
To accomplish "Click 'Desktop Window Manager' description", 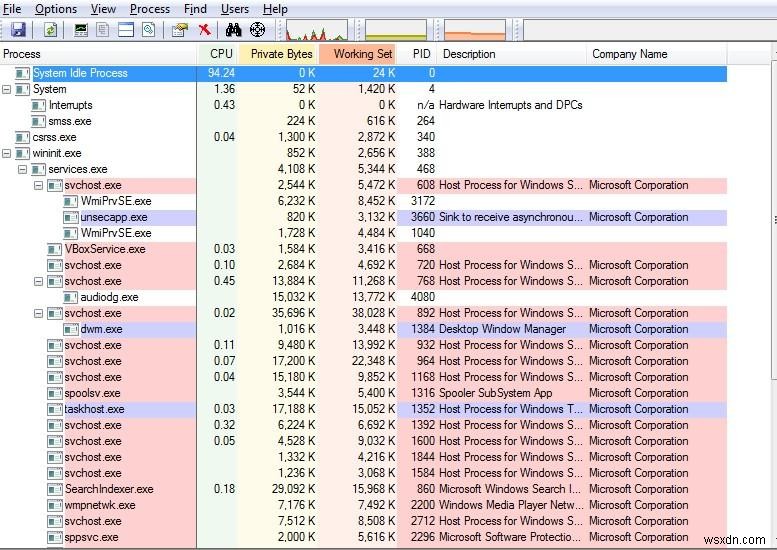I will [x=502, y=329].
